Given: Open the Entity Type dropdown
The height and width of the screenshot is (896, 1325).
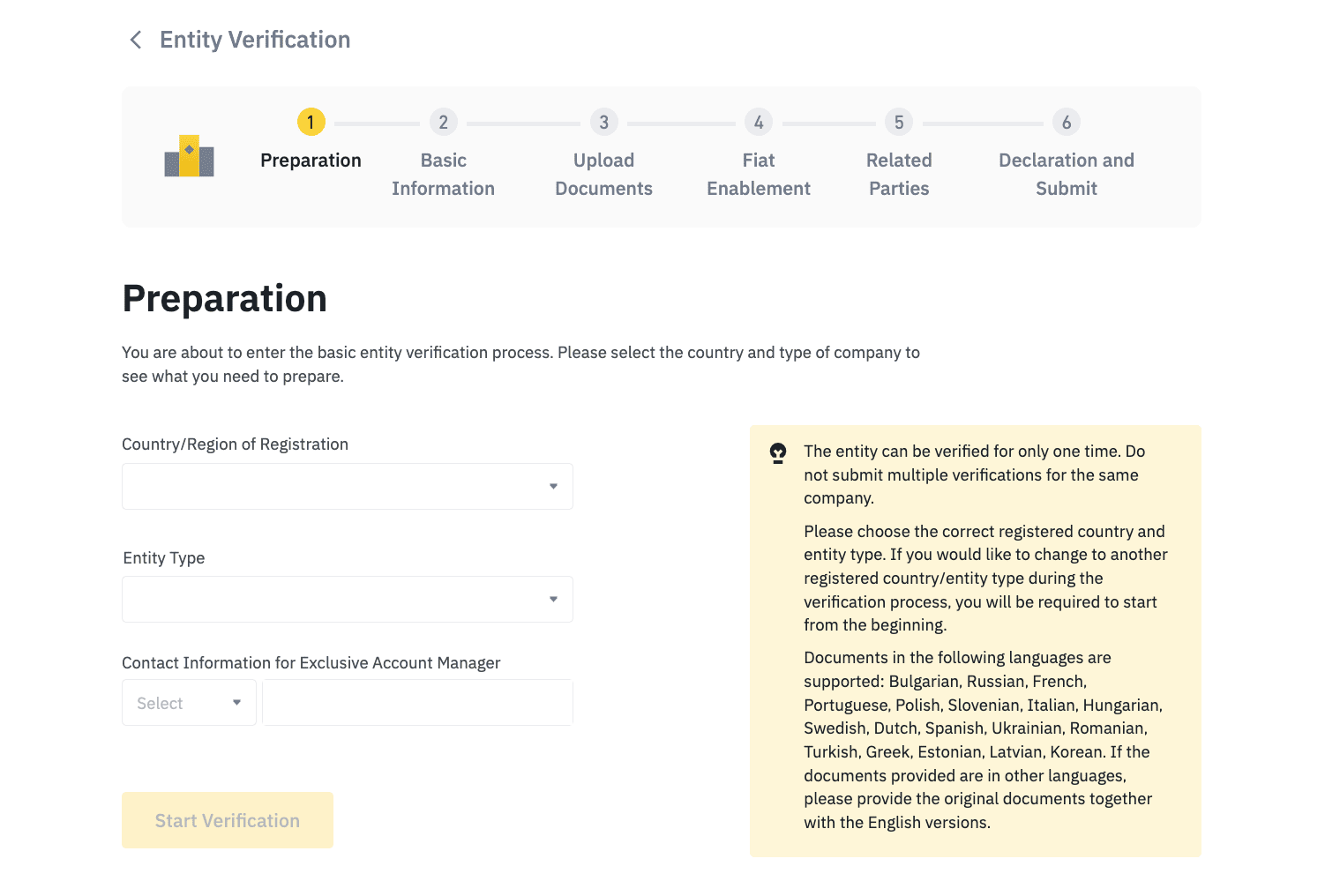Looking at the screenshot, I should 348,599.
